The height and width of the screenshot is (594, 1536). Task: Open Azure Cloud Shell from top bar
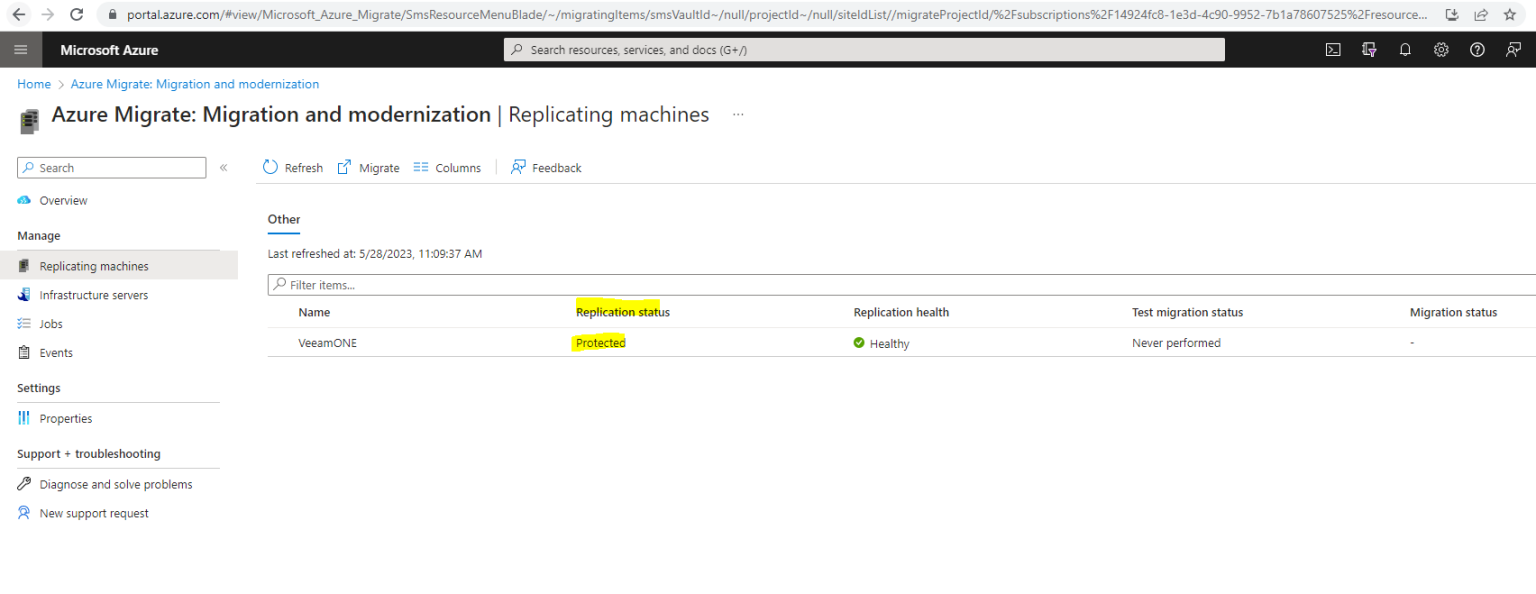1333,48
